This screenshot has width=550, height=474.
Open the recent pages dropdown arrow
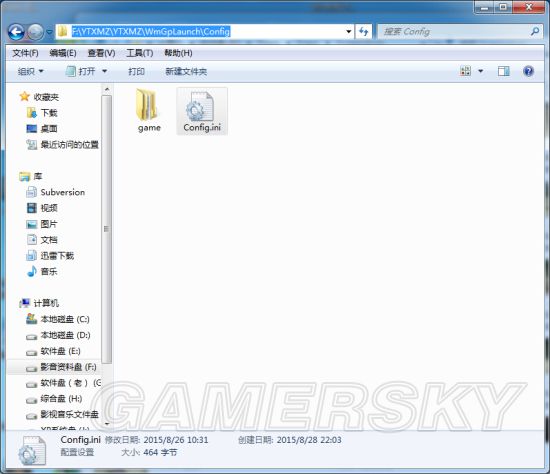click(x=49, y=32)
